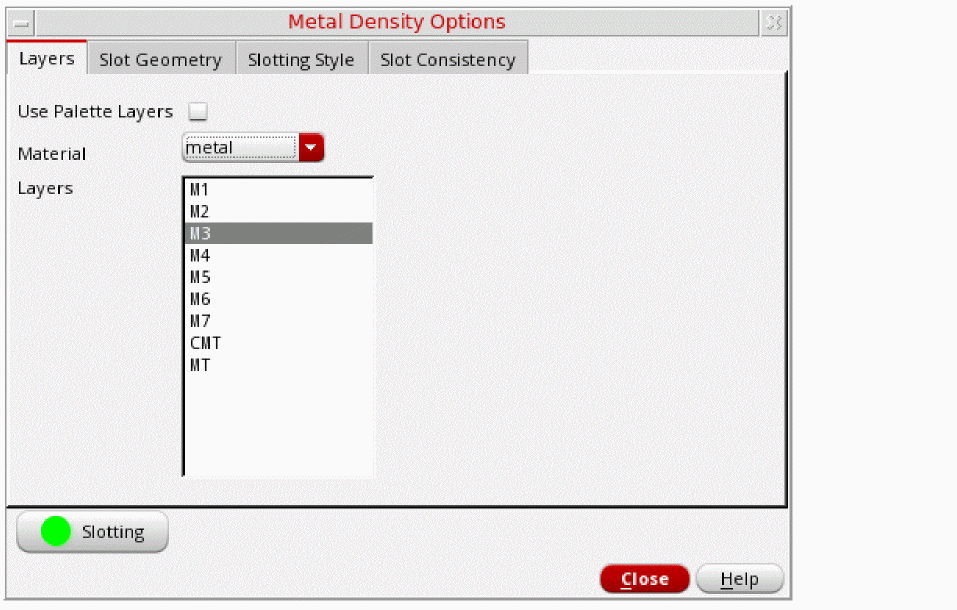Open the Slot Consistency tab

(x=448, y=59)
